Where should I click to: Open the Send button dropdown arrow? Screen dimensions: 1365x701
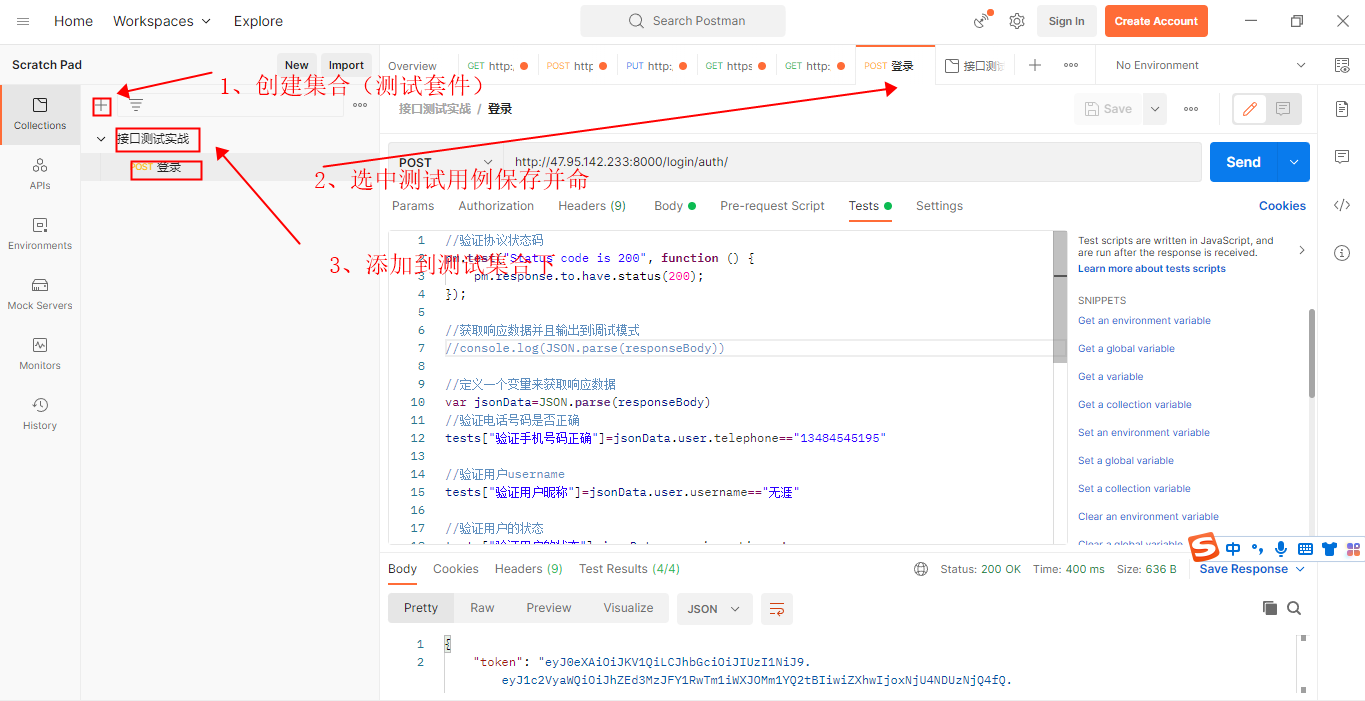1294,162
